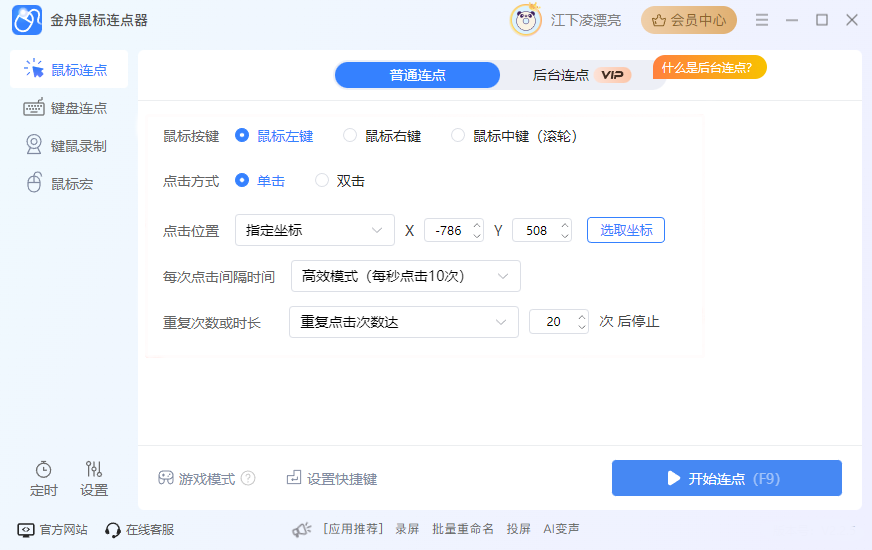The image size is (872, 550).
Task: Increase the Y coordinate with up arrow
Action: pyautogui.click(x=565, y=225)
